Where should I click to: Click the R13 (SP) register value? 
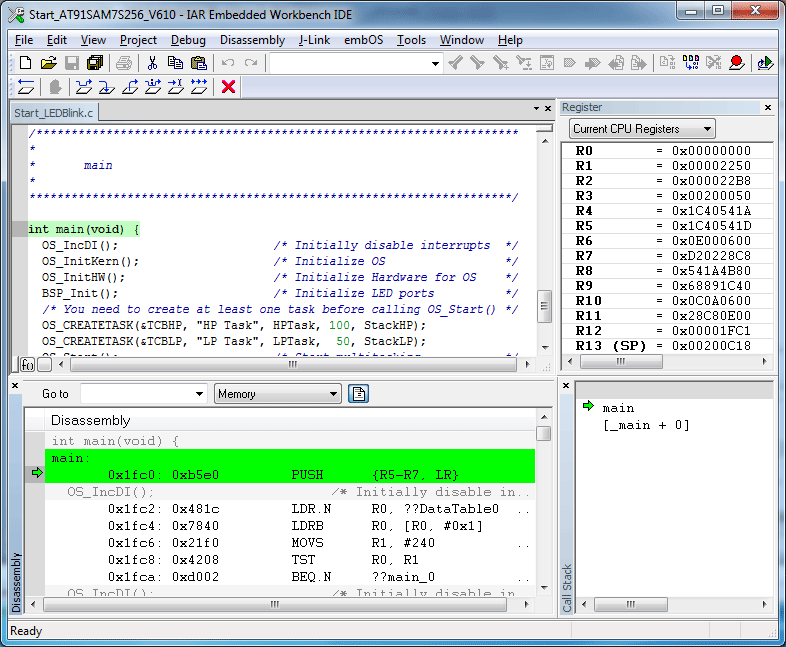tap(711, 346)
